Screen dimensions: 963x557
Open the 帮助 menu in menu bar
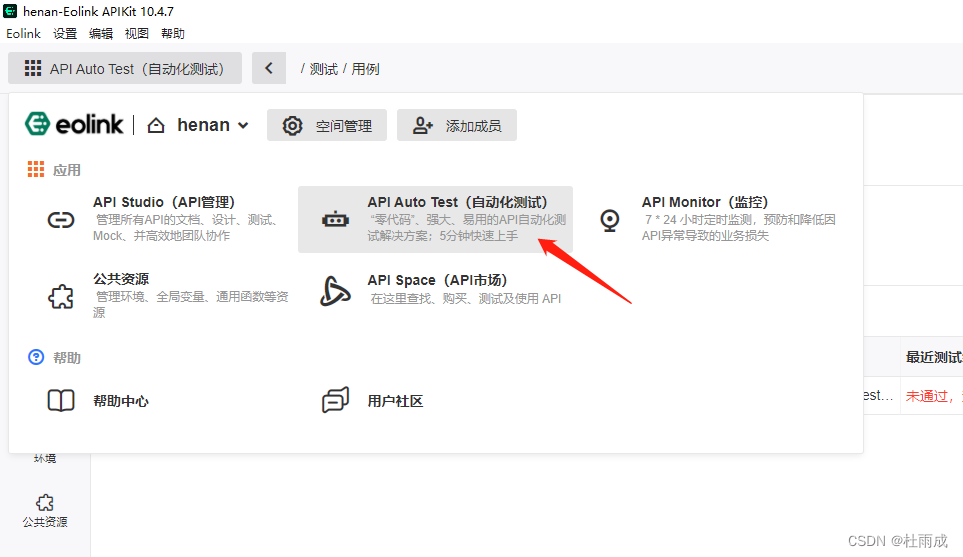[173, 34]
